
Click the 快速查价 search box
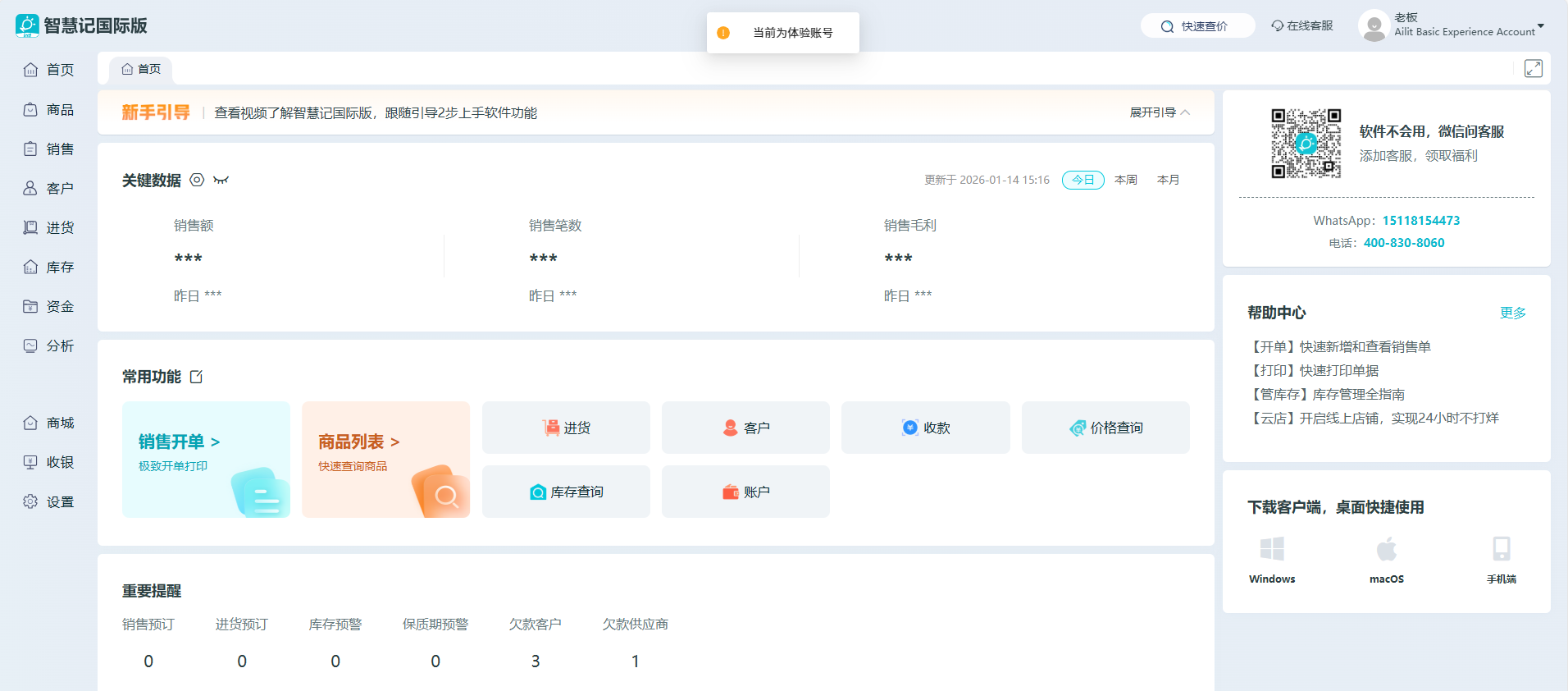1197,26
